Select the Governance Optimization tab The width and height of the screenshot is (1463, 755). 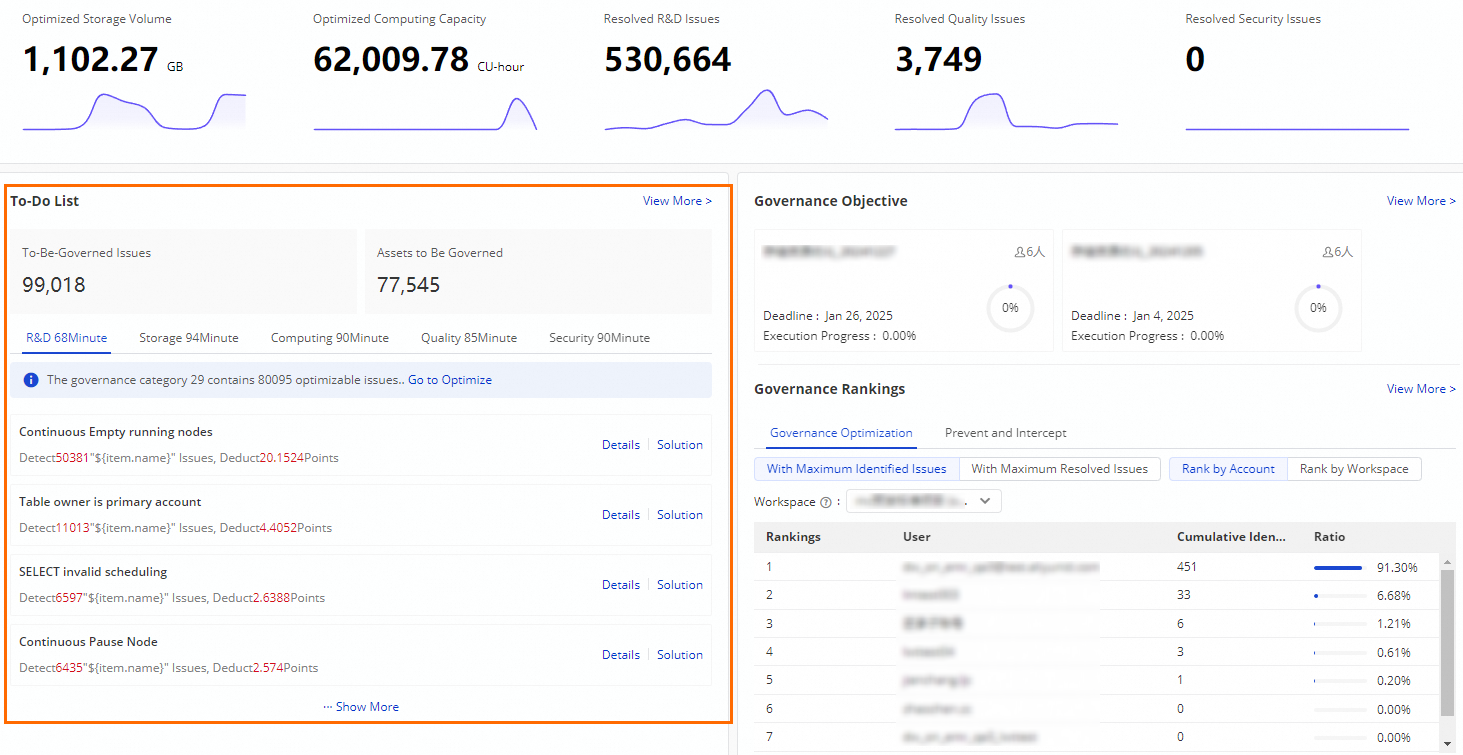point(841,433)
